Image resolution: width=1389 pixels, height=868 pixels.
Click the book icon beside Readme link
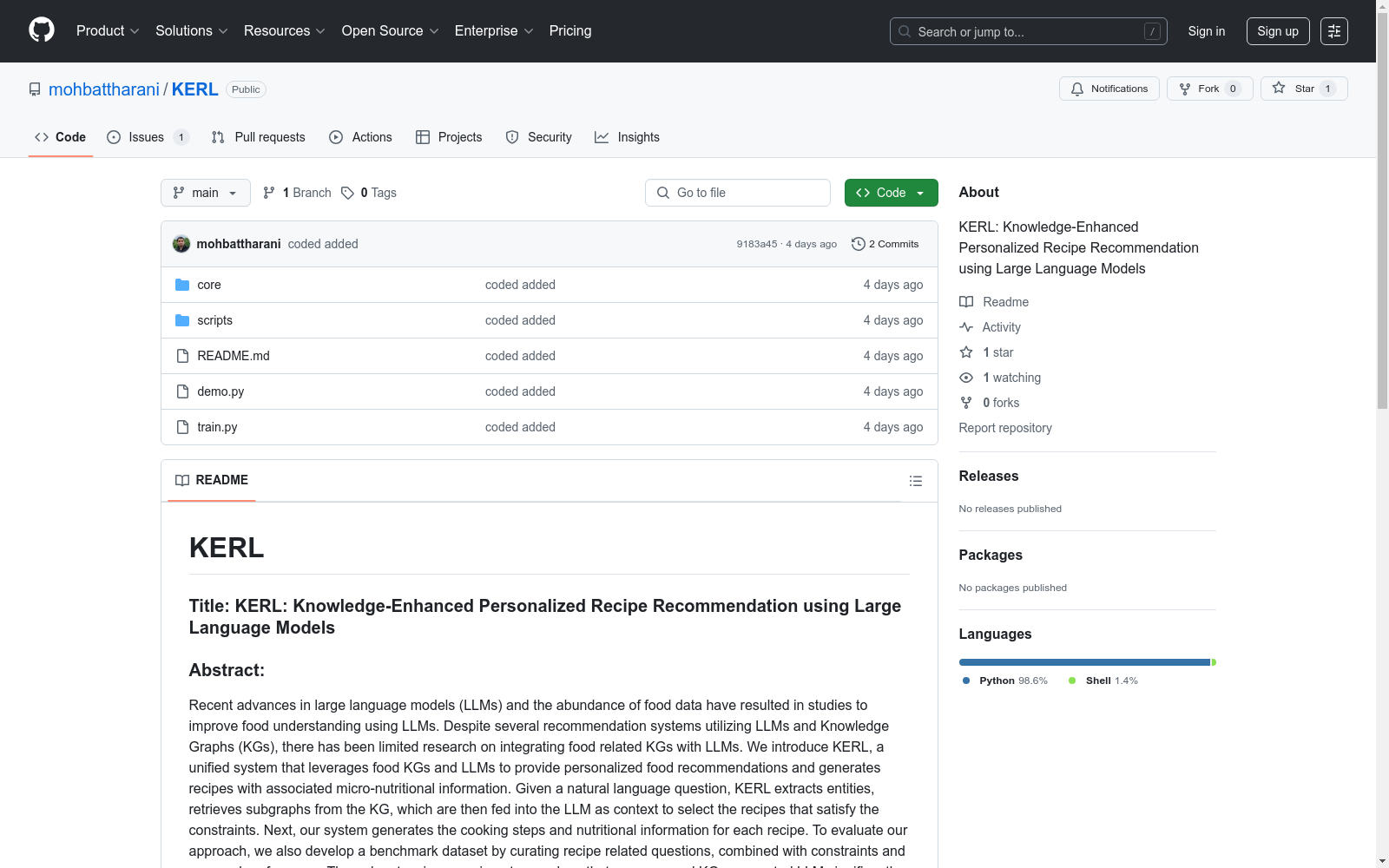click(x=966, y=302)
